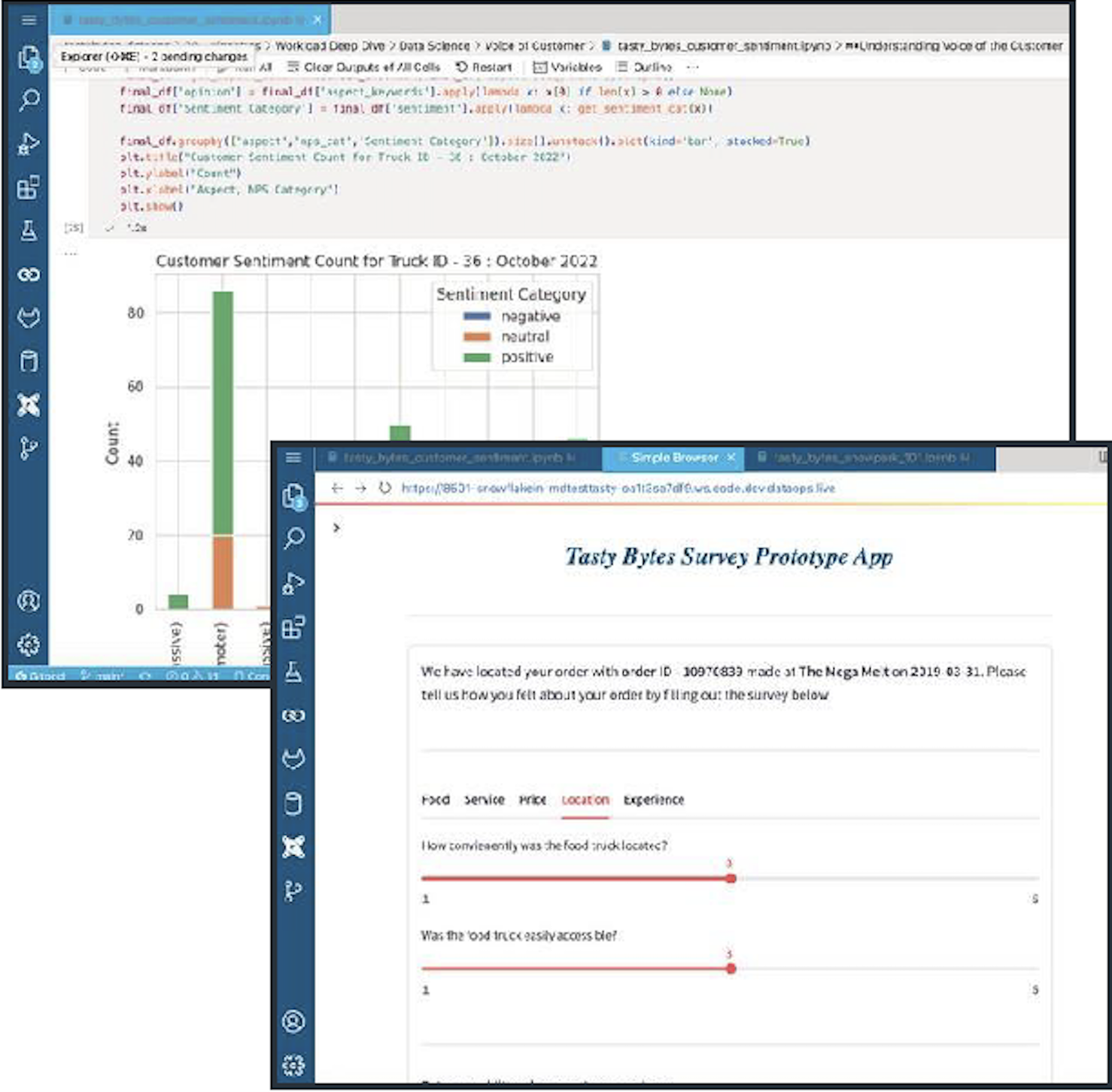Select the Location survey tab

point(585,799)
